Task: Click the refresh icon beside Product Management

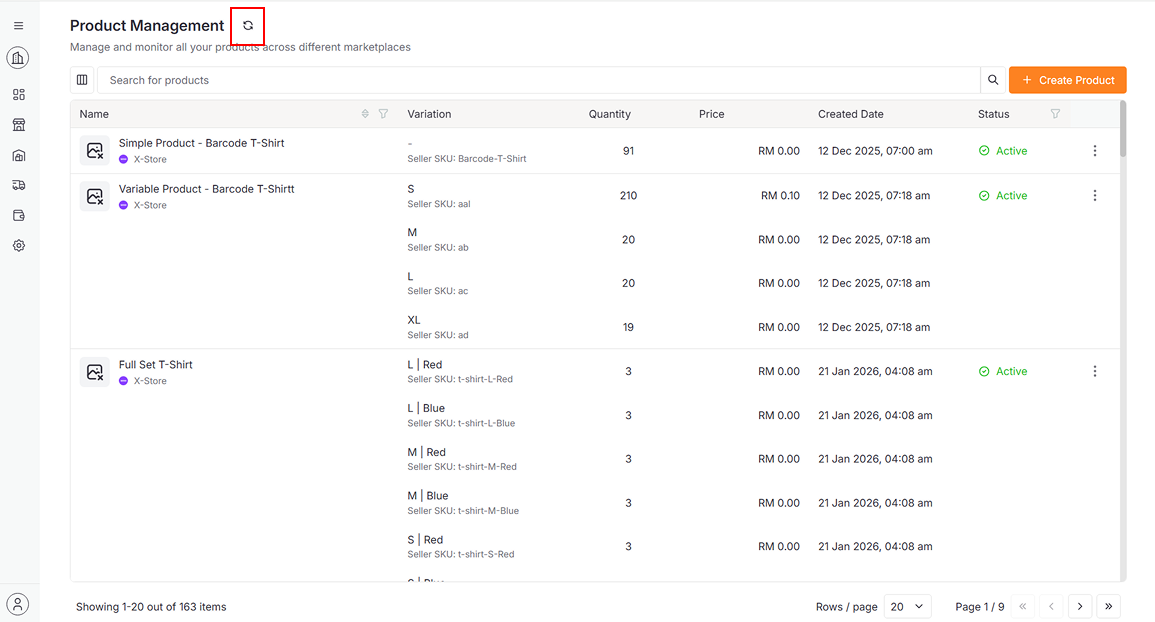Action: click(248, 26)
